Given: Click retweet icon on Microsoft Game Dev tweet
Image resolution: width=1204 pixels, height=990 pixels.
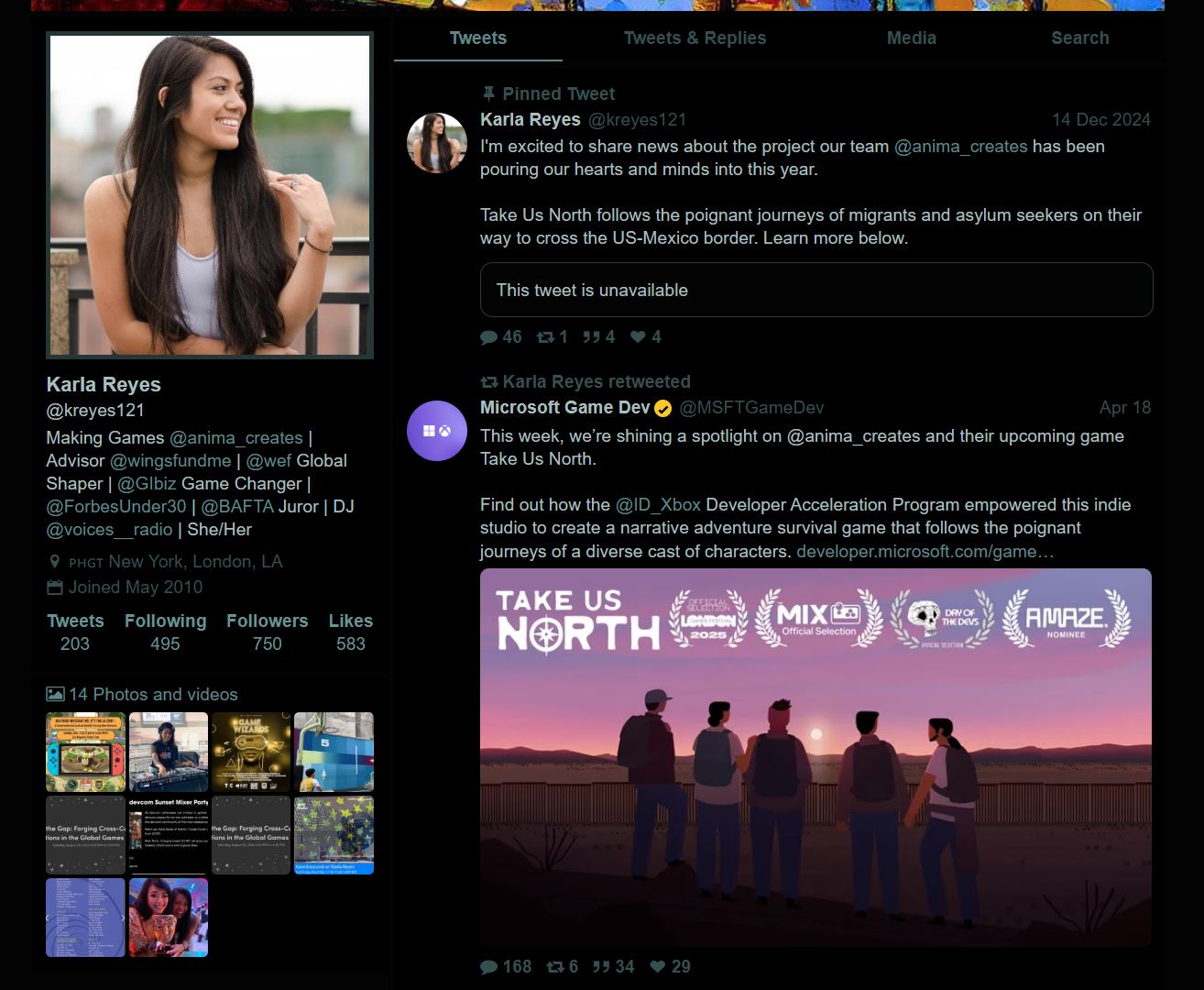Looking at the screenshot, I should [555, 967].
